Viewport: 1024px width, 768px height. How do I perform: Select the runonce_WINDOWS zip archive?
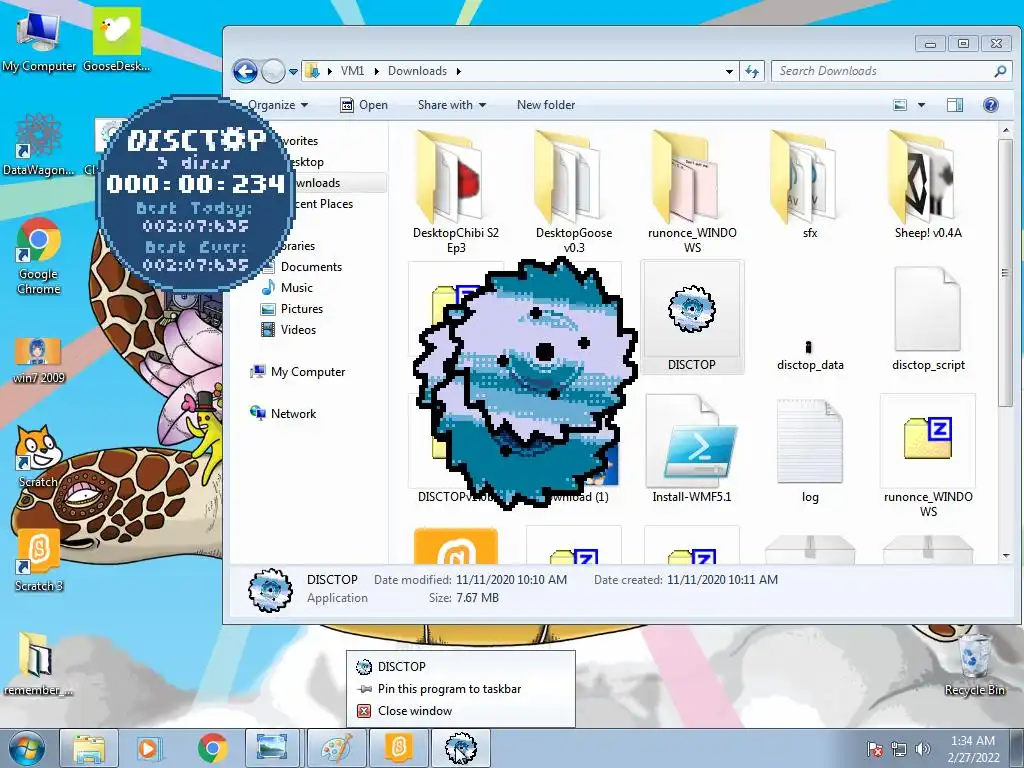pyautogui.click(x=928, y=456)
